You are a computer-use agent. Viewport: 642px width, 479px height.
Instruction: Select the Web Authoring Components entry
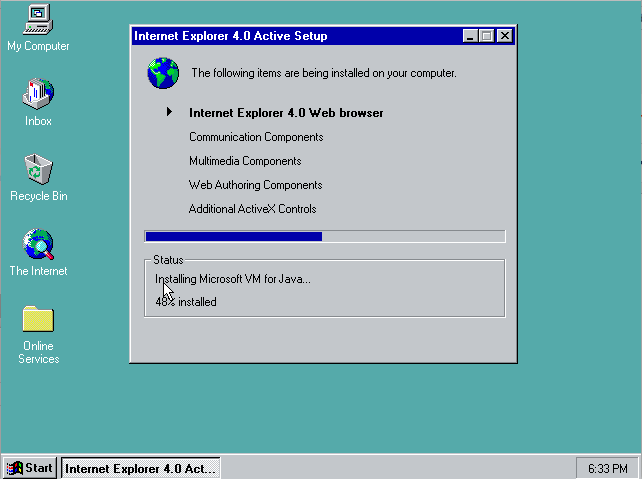coord(255,185)
